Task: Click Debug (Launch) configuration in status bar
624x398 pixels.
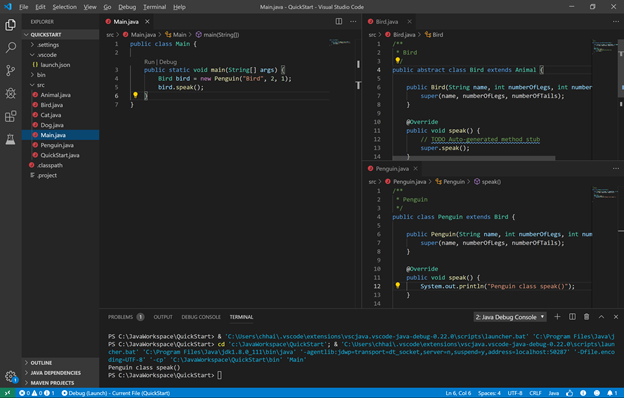Action: pyautogui.click(x=116, y=393)
